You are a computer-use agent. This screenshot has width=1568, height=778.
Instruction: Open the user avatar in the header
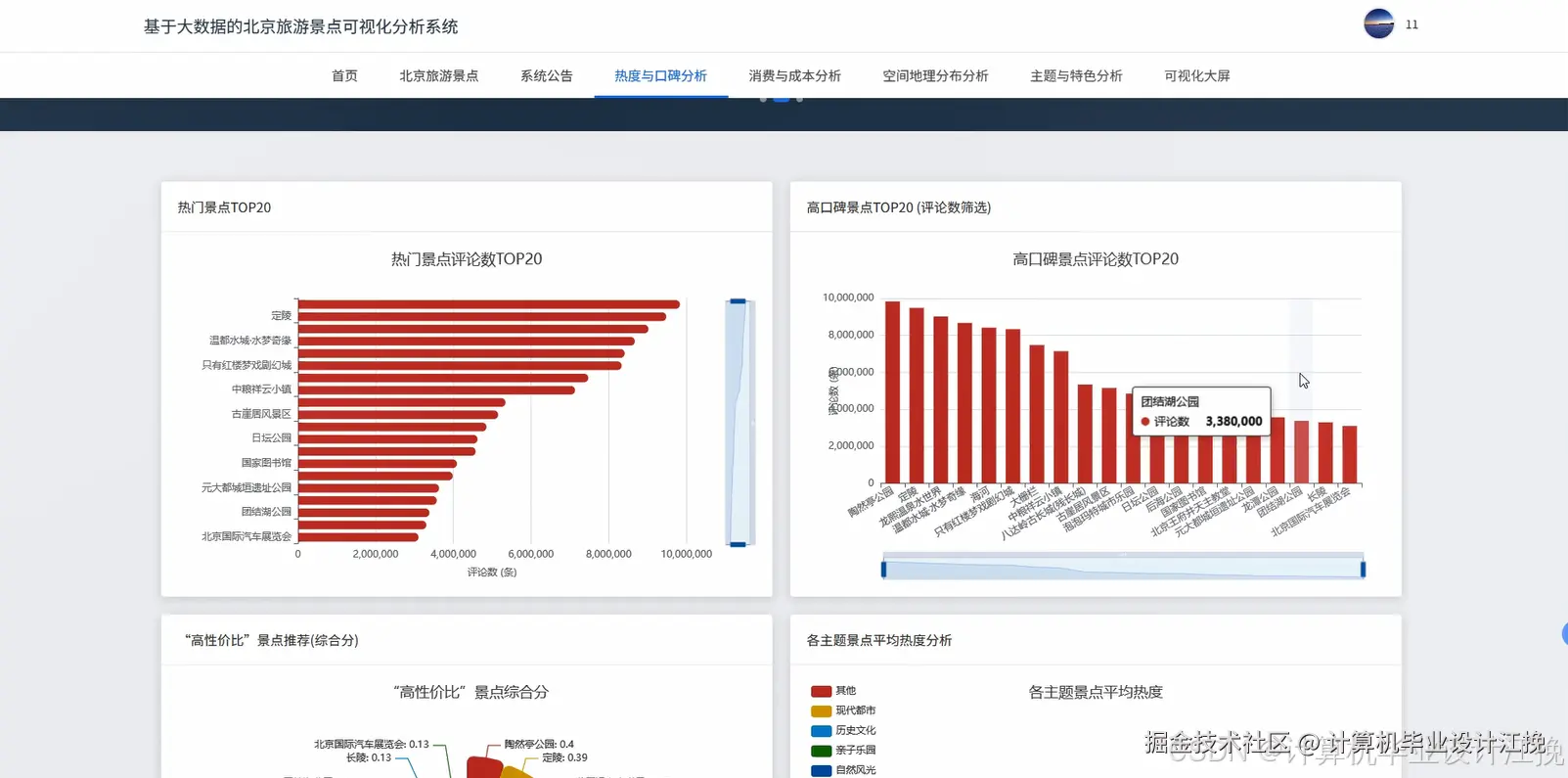point(1378,23)
